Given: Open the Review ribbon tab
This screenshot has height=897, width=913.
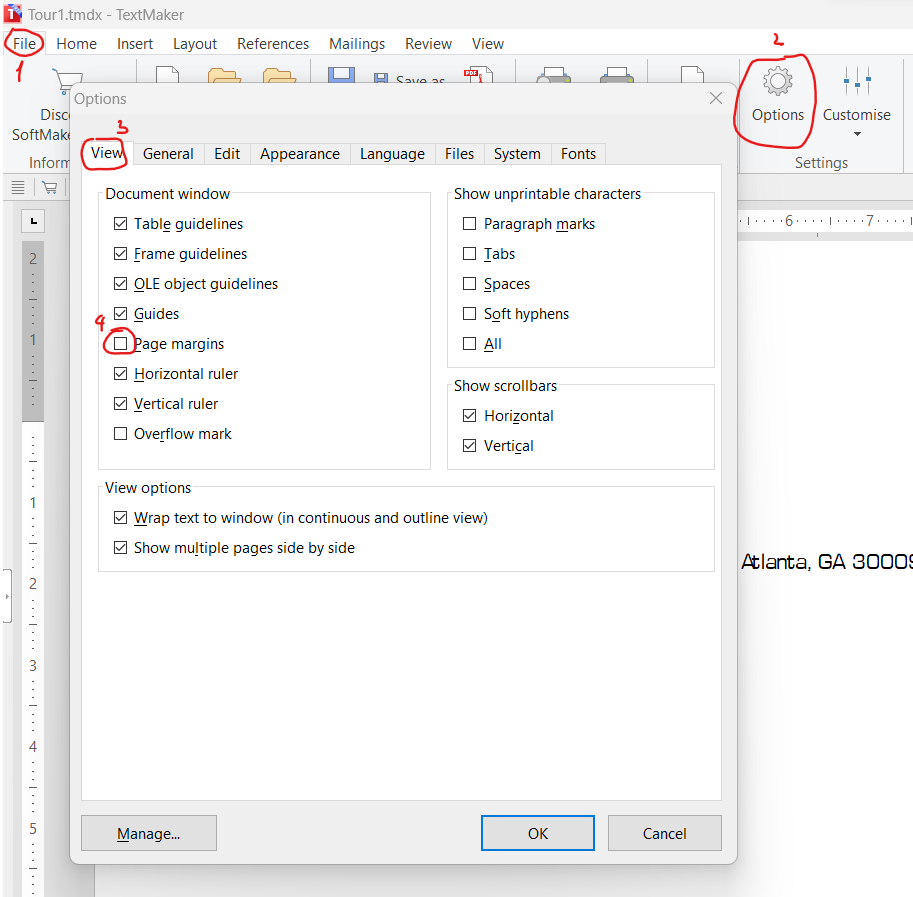Looking at the screenshot, I should [x=428, y=44].
